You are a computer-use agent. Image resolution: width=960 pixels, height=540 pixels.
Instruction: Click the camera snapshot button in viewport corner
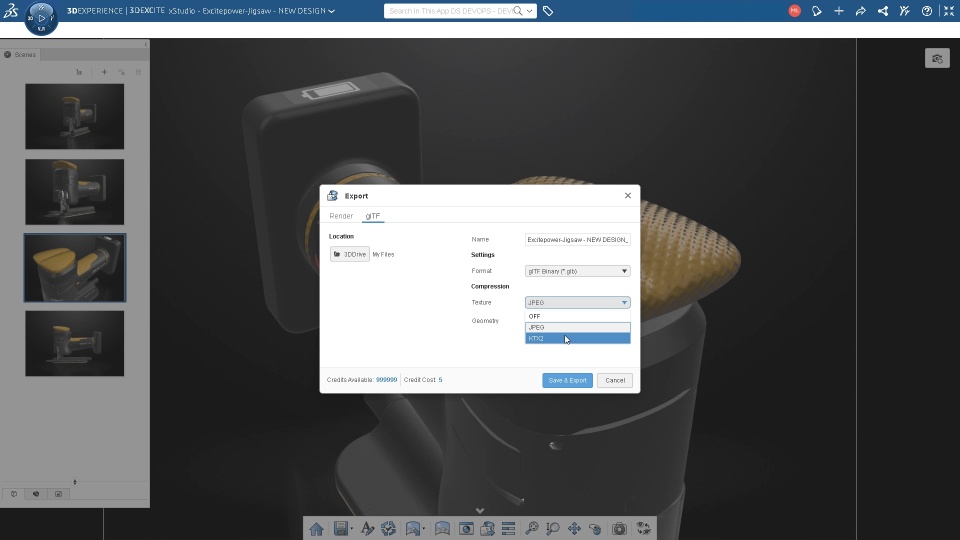pyautogui.click(x=937, y=59)
